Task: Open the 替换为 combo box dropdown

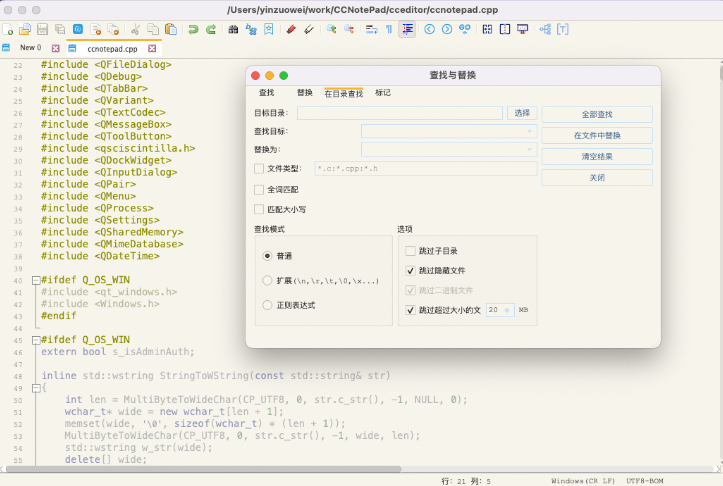Action: [x=530, y=149]
